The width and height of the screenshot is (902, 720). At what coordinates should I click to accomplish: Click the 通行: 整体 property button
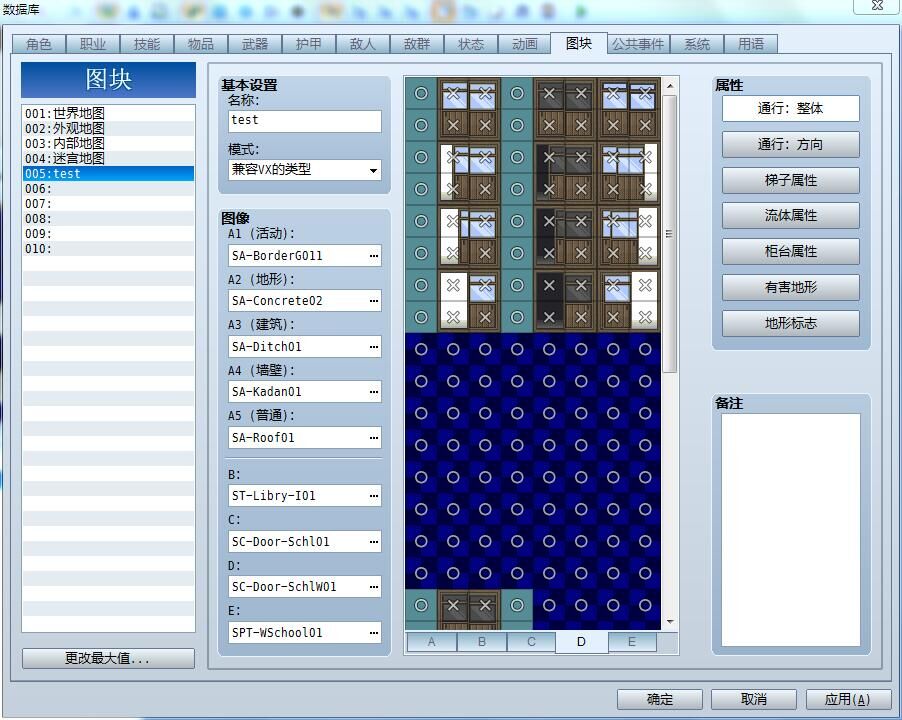790,109
